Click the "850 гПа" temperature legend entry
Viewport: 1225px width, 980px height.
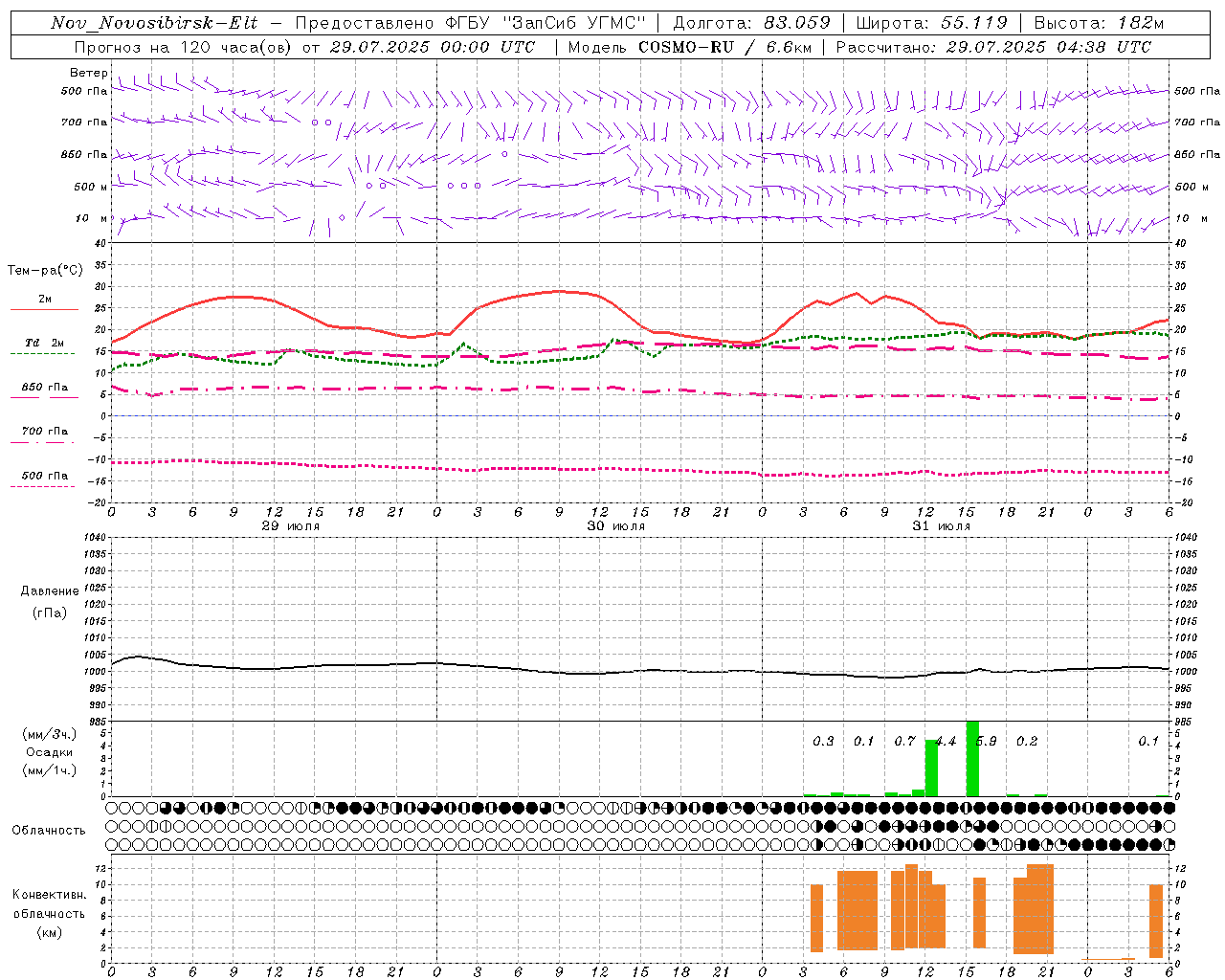pos(44,388)
